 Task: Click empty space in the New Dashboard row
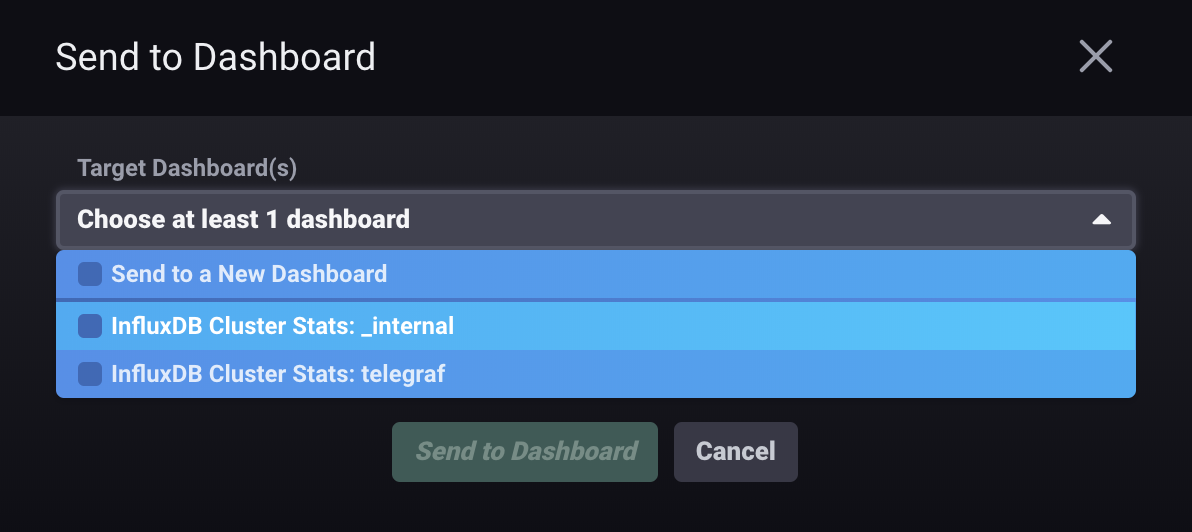coord(800,274)
